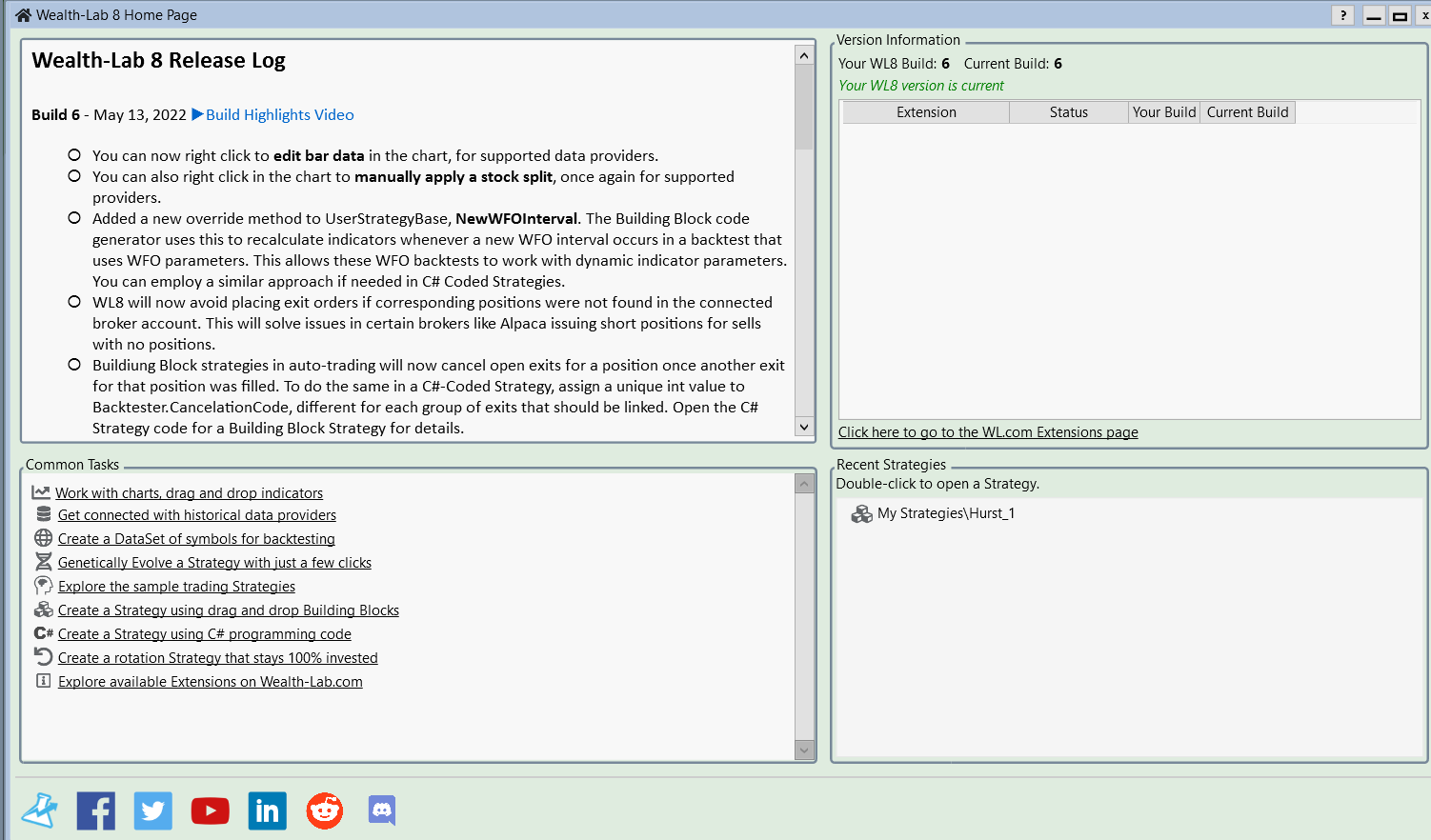This screenshot has height=840, width=1431.
Task: Click the Common Tasks scrollbar down arrow
Action: pyautogui.click(x=804, y=750)
